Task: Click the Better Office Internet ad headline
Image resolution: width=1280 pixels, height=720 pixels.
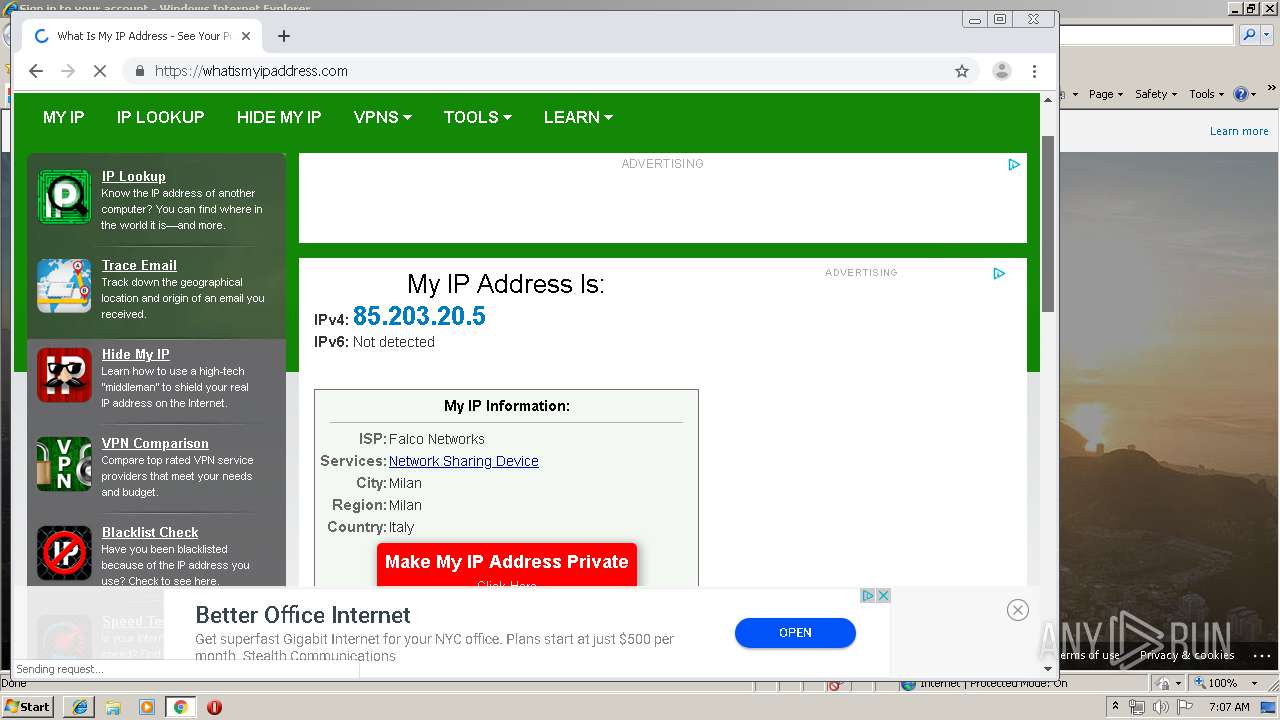Action: coord(303,615)
